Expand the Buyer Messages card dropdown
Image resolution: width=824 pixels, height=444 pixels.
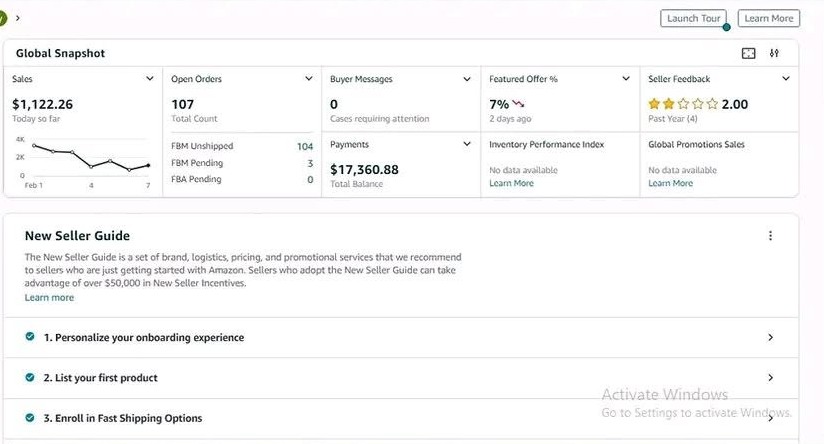[467, 79]
